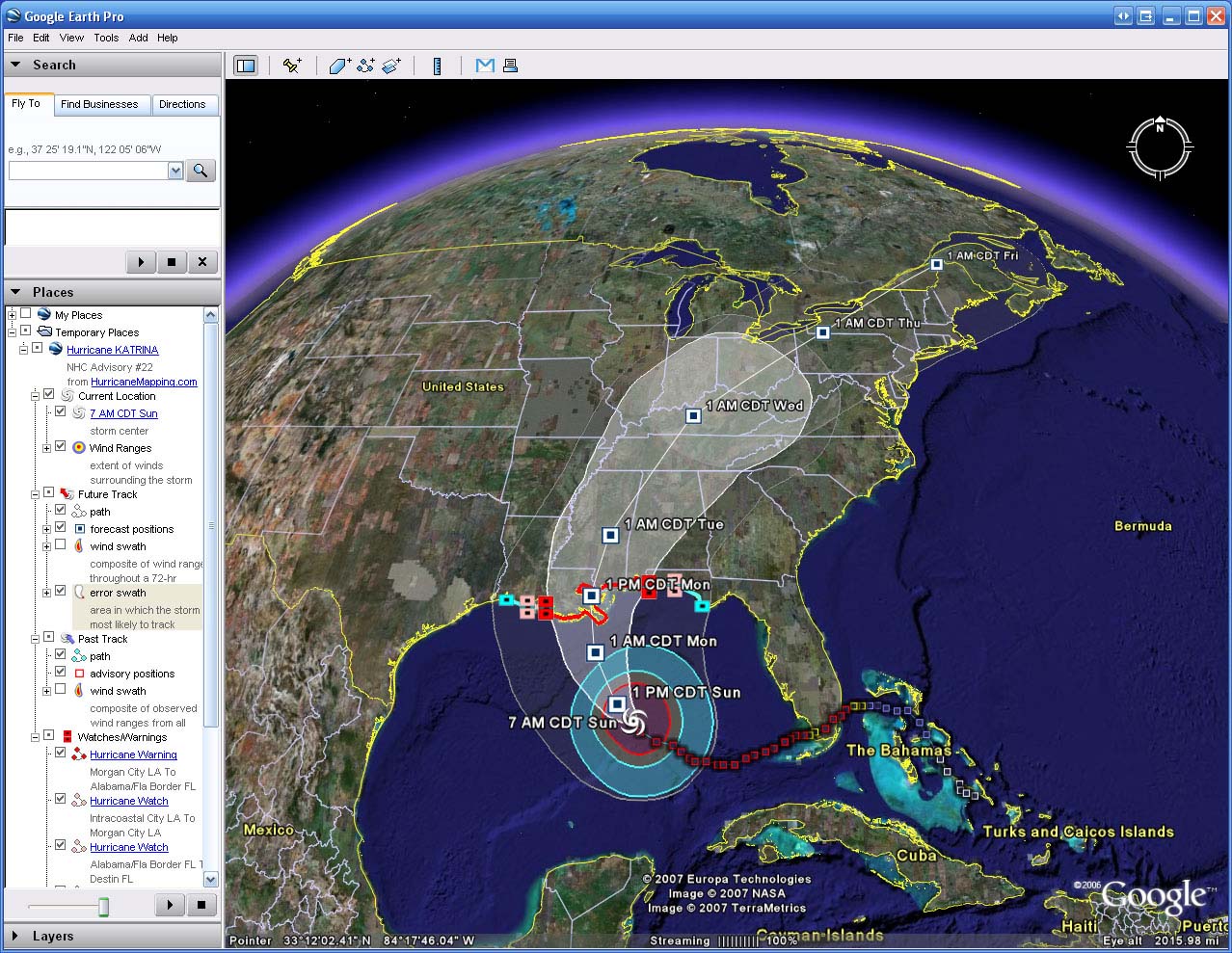Uncheck the Hurricane Warning checkbox
The width and height of the screenshot is (1232, 953).
(x=61, y=753)
